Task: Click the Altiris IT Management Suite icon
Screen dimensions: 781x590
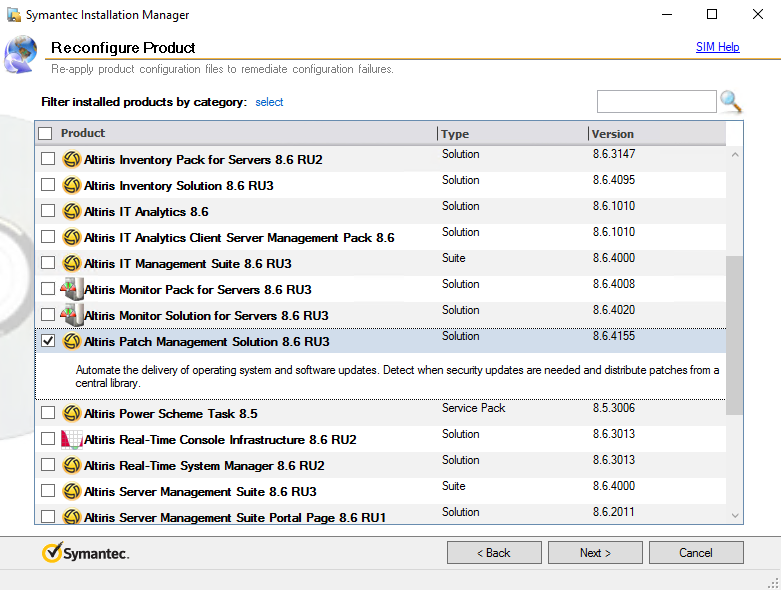Action: coord(72,263)
